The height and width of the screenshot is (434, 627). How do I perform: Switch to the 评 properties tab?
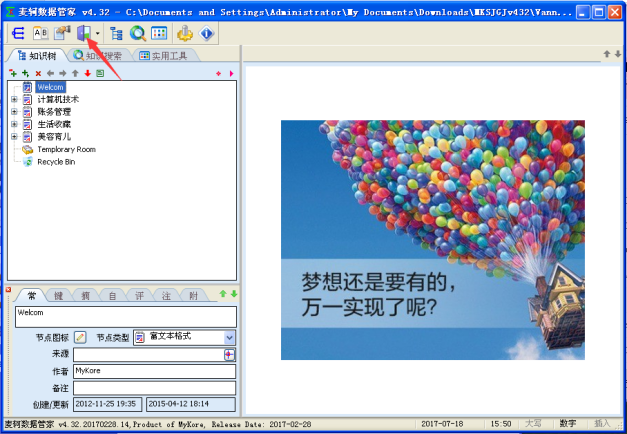139,296
